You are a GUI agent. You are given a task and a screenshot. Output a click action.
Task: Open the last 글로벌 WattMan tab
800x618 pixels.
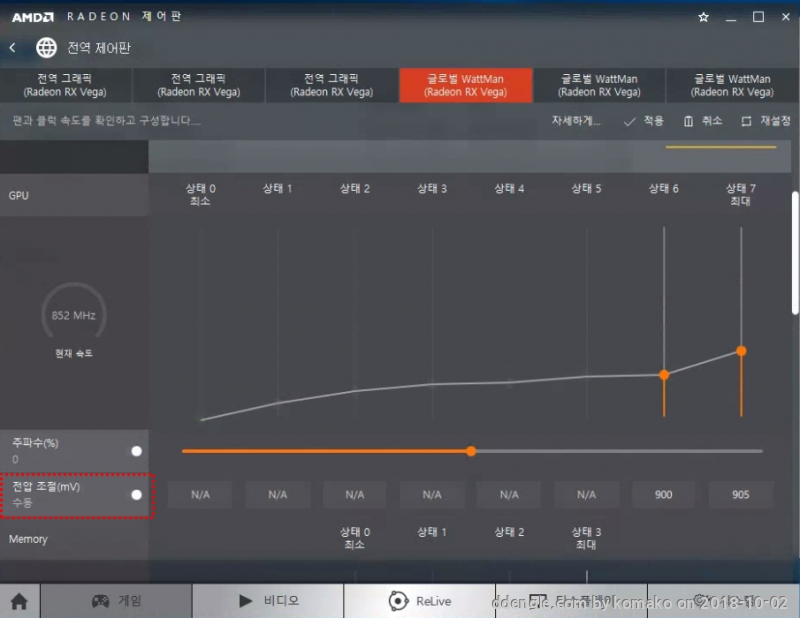point(732,85)
